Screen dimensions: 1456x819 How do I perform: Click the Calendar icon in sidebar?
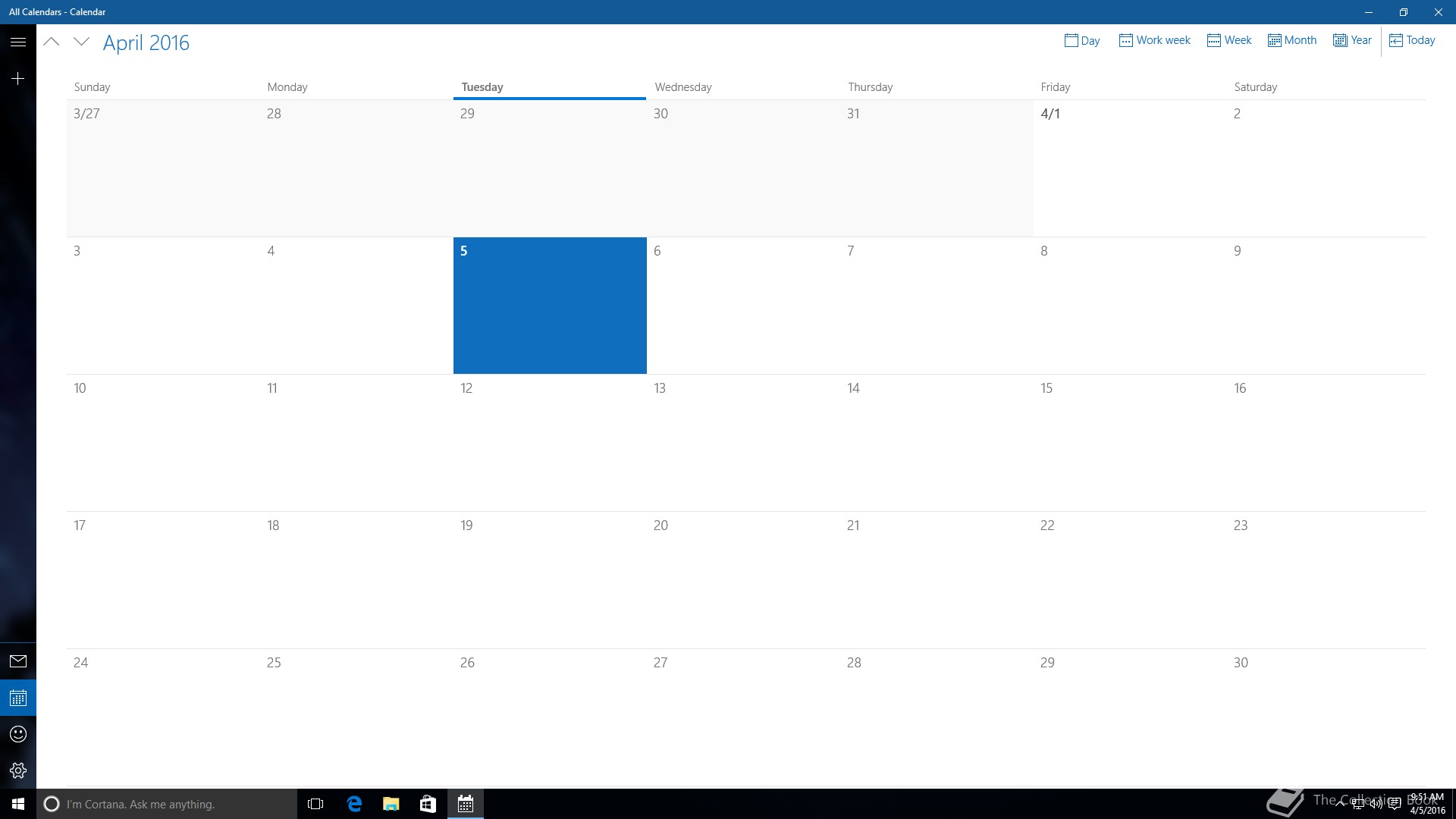18,698
